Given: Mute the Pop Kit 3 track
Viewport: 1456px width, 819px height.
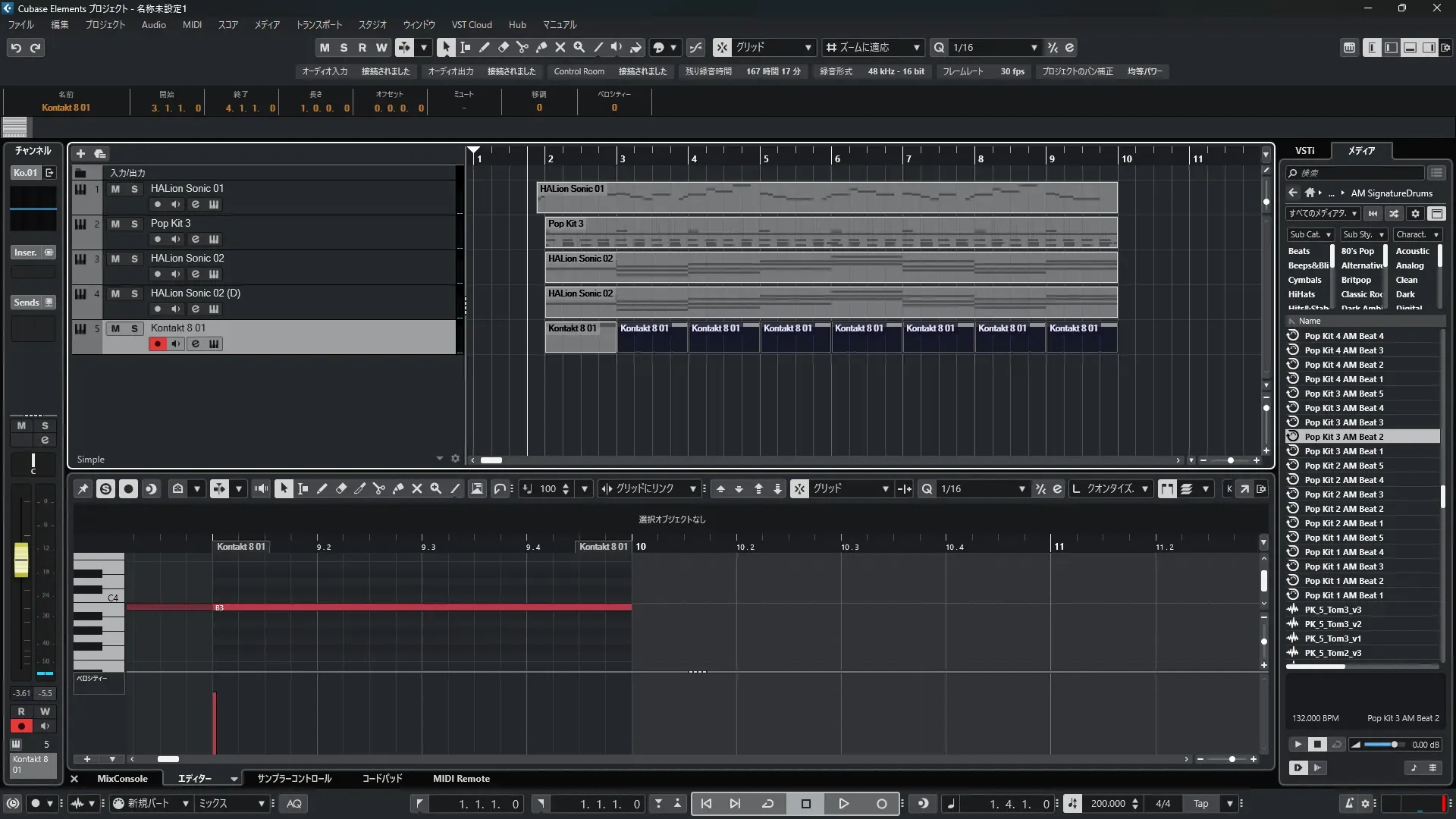Looking at the screenshot, I should (x=115, y=224).
